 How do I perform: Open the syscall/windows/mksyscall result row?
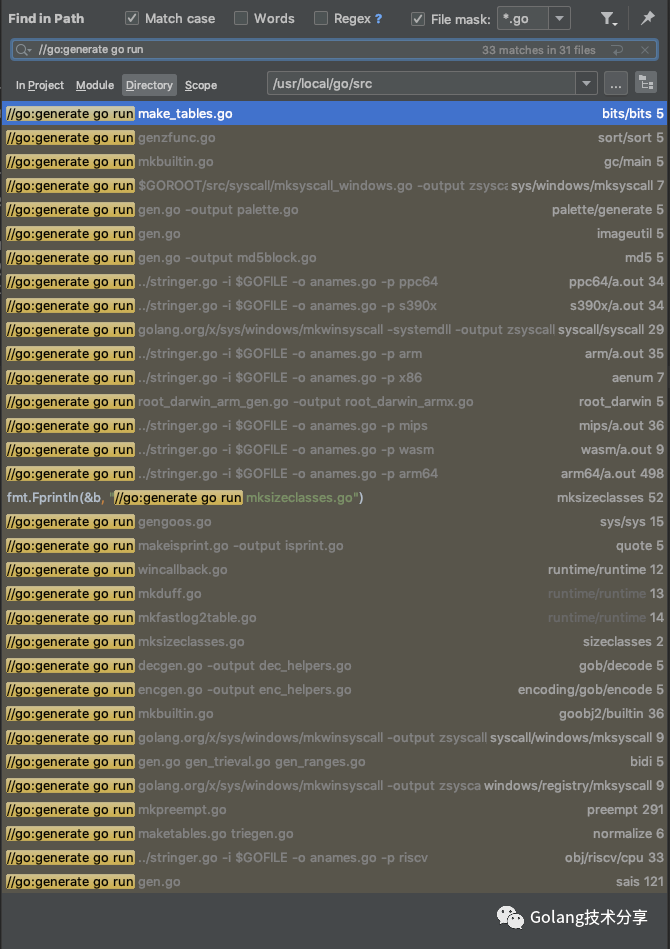pyautogui.click(x=334, y=738)
